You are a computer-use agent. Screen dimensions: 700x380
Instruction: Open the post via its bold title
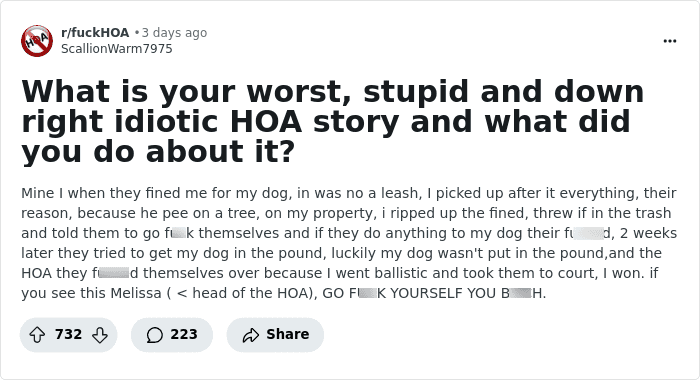coord(333,121)
